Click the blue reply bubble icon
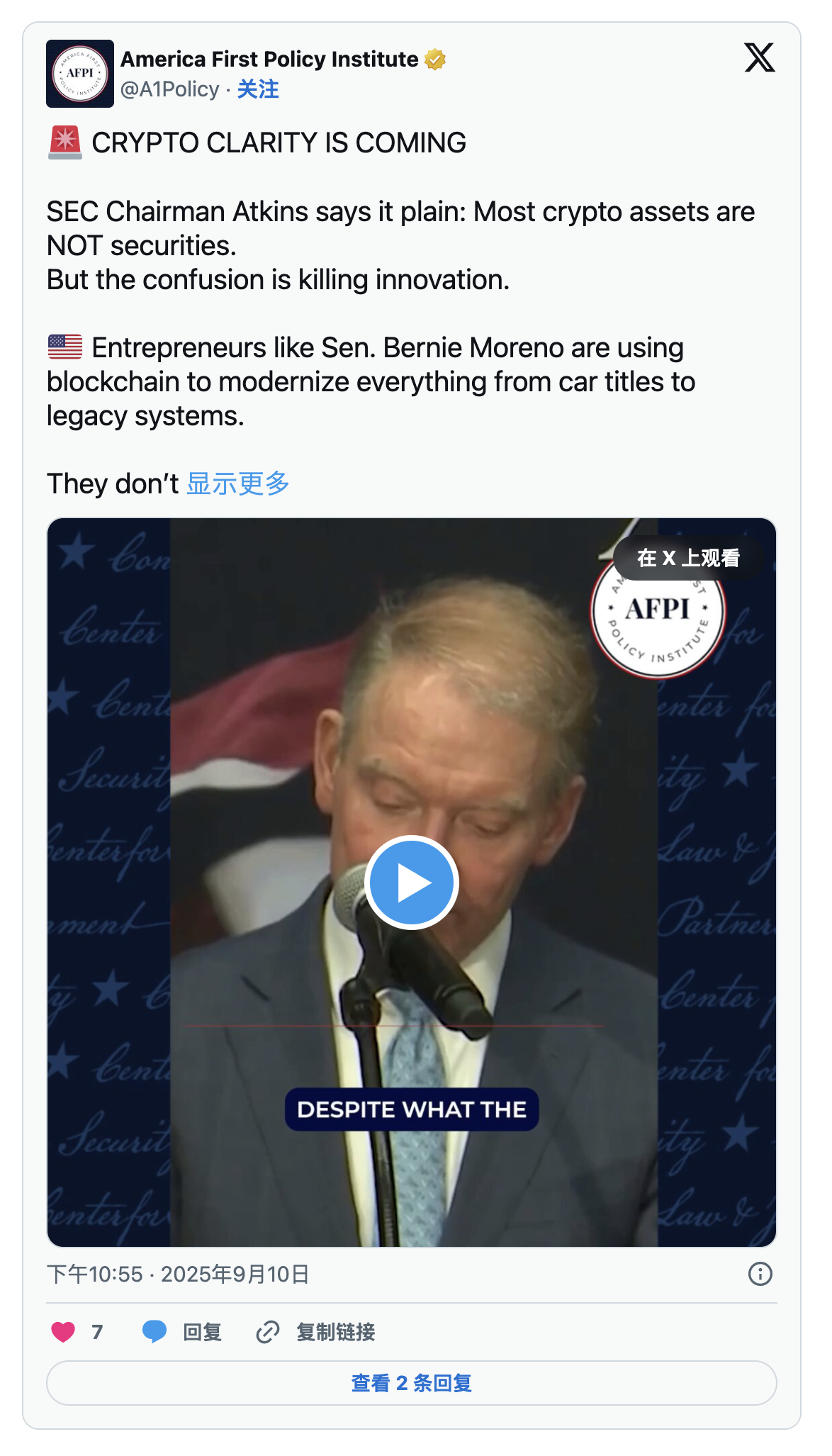The image size is (832, 1456). 154,1332
